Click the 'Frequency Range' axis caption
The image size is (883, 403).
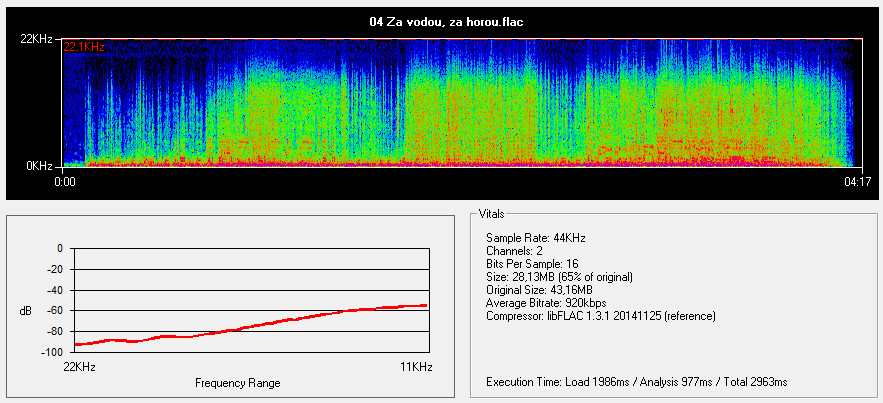pyautogui.click(x=238, y=383)
